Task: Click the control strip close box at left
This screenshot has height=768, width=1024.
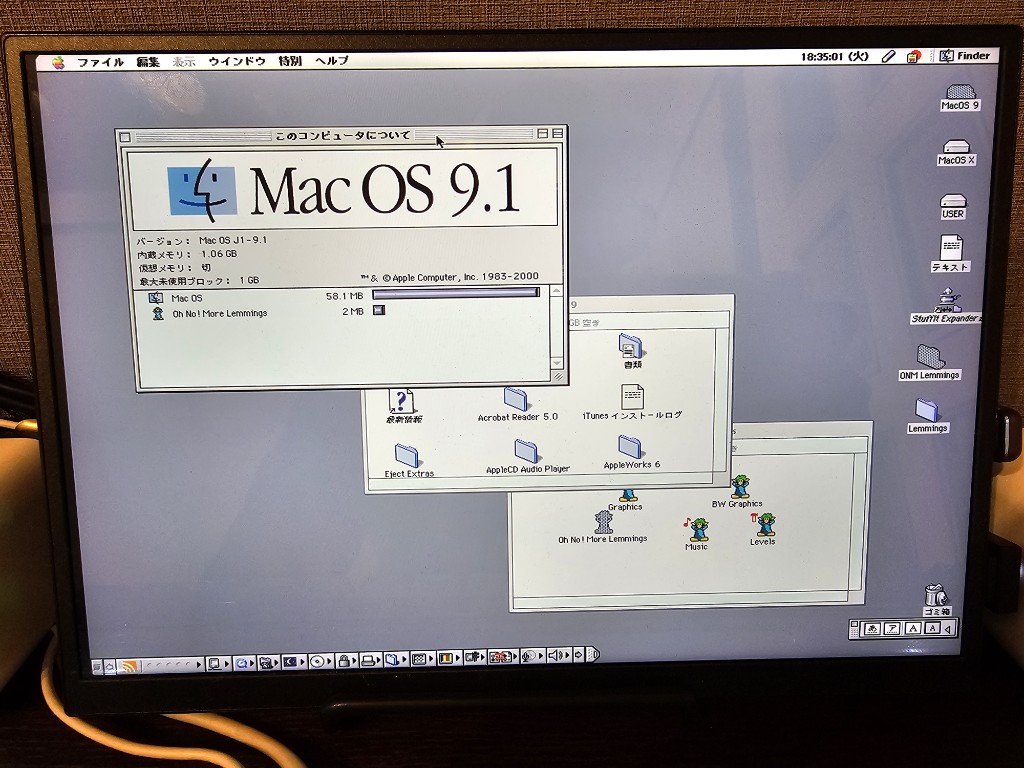Action: pos(96,667)
